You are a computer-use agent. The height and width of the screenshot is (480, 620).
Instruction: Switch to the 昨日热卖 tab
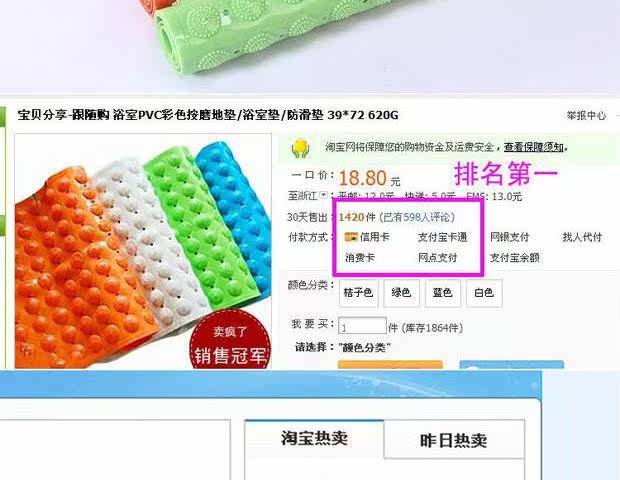454,440
